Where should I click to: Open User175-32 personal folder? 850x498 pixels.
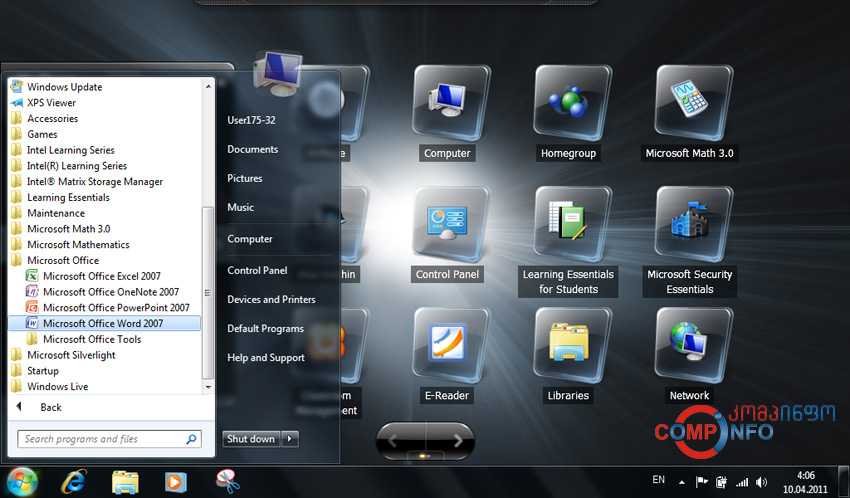252,120
